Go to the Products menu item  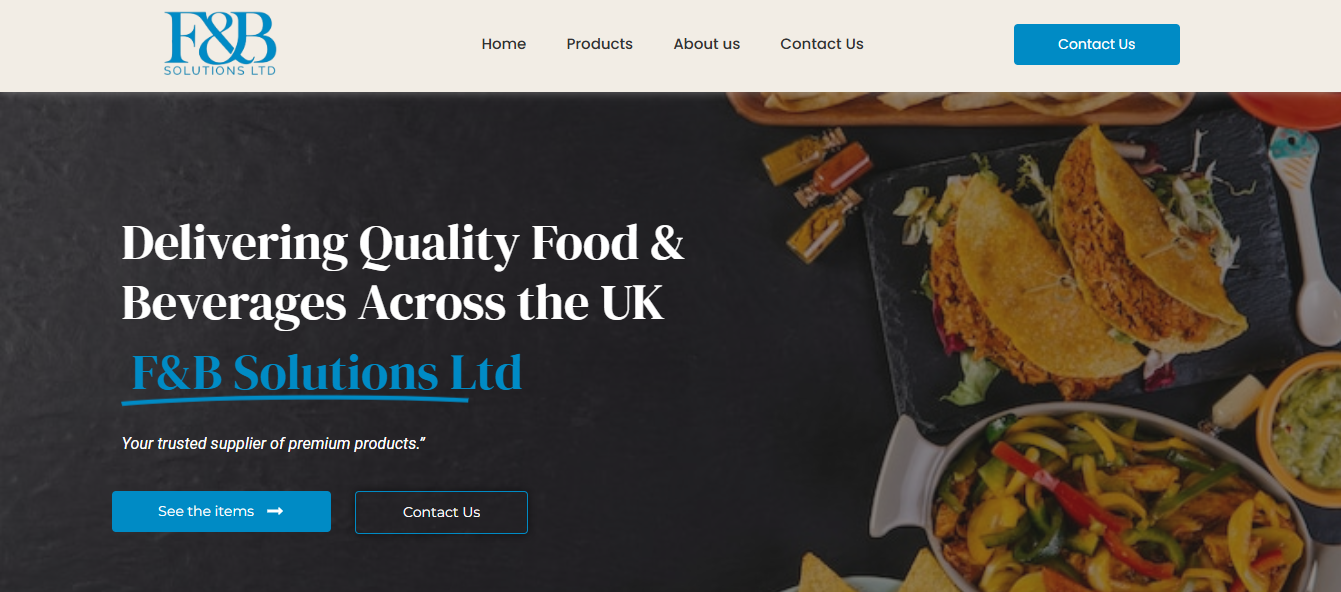[x=600, y=44]
